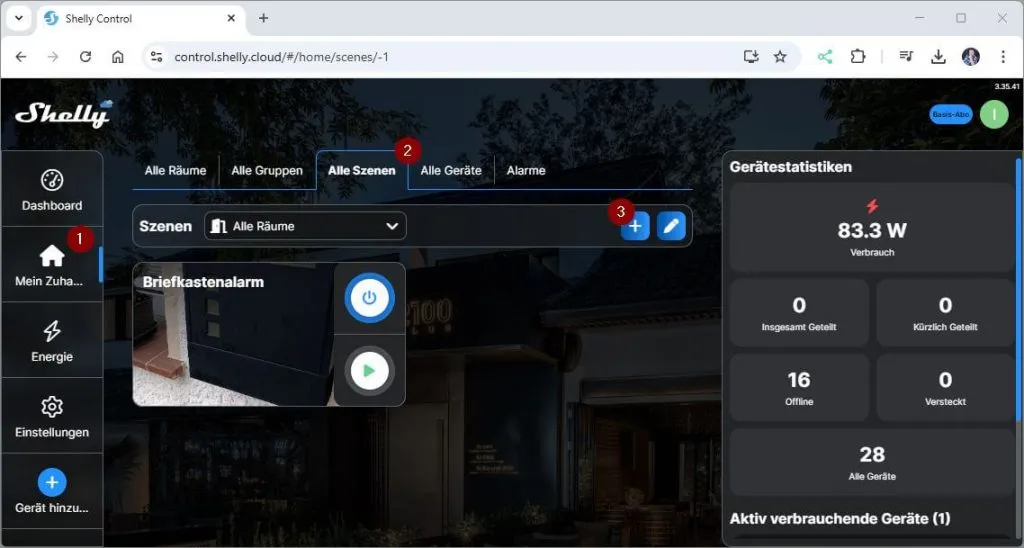Open Einstellungen gear in sidebar
The image size is (1024, 548).
tap(52, 416)
